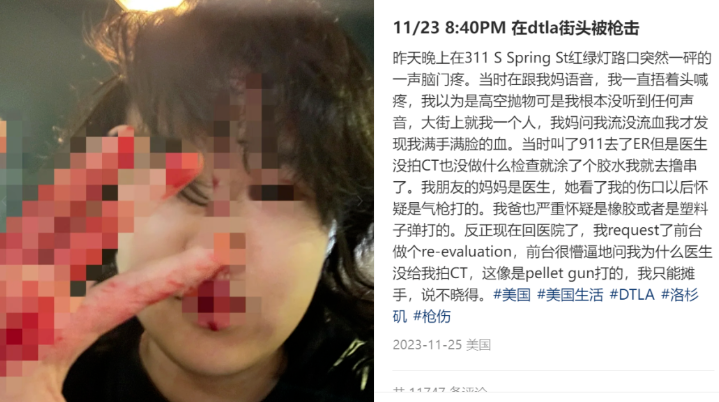Open the 11747 comments count line
The height and width of the screenshot is (402, 719).
click(440, 392)
